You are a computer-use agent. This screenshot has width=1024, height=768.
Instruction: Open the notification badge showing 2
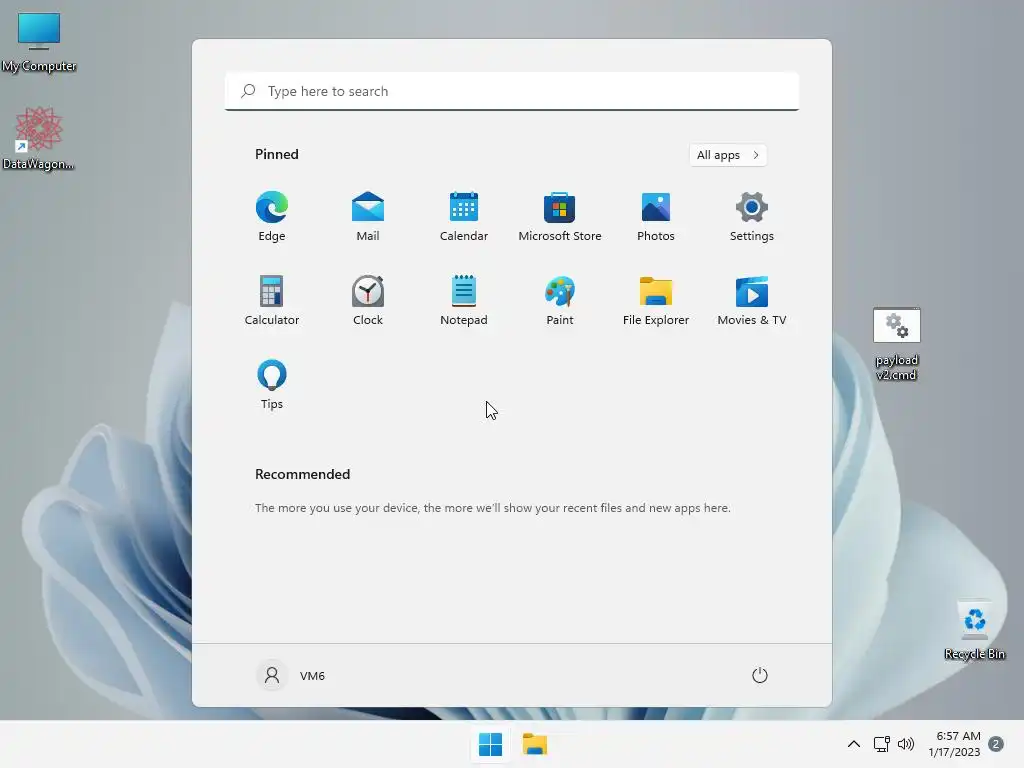click(x=996, y=744)
